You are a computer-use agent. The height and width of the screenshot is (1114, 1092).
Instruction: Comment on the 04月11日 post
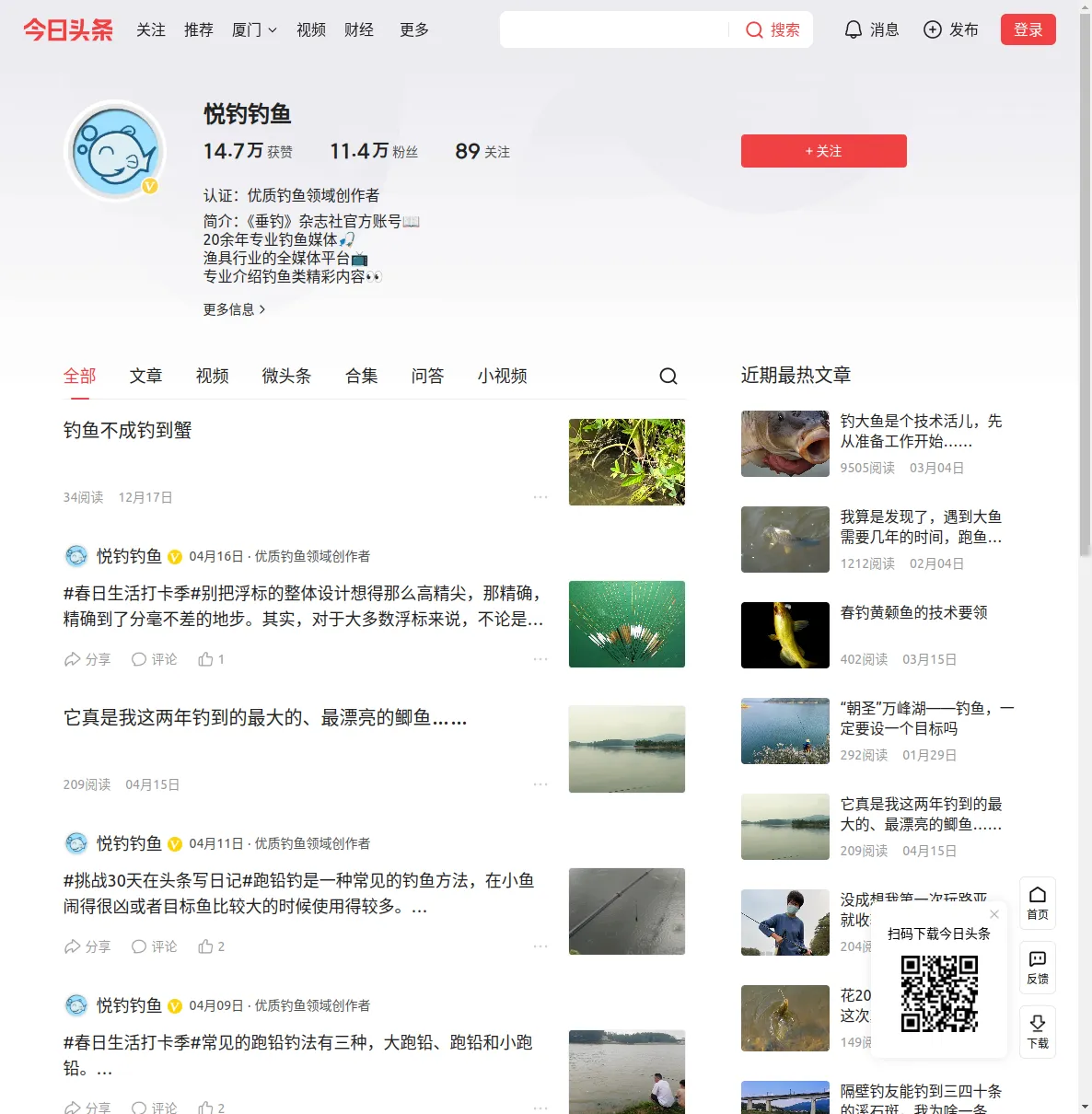point(154,946)
